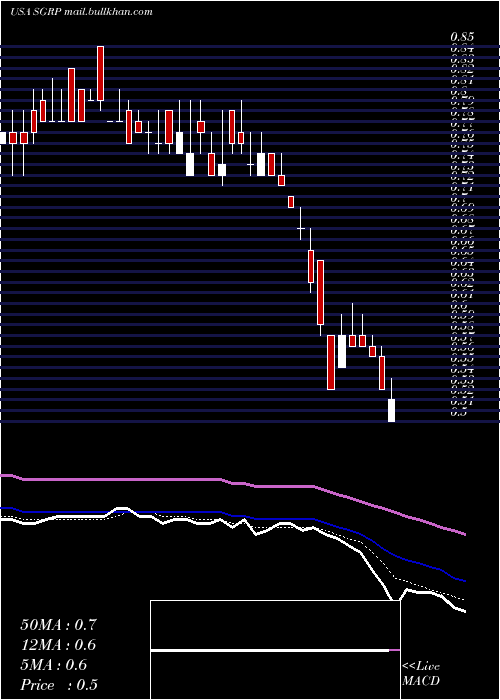Click the tallest red candlestick at chart peak
This screenshot has width=500, height=700.
tap(100, 73)
